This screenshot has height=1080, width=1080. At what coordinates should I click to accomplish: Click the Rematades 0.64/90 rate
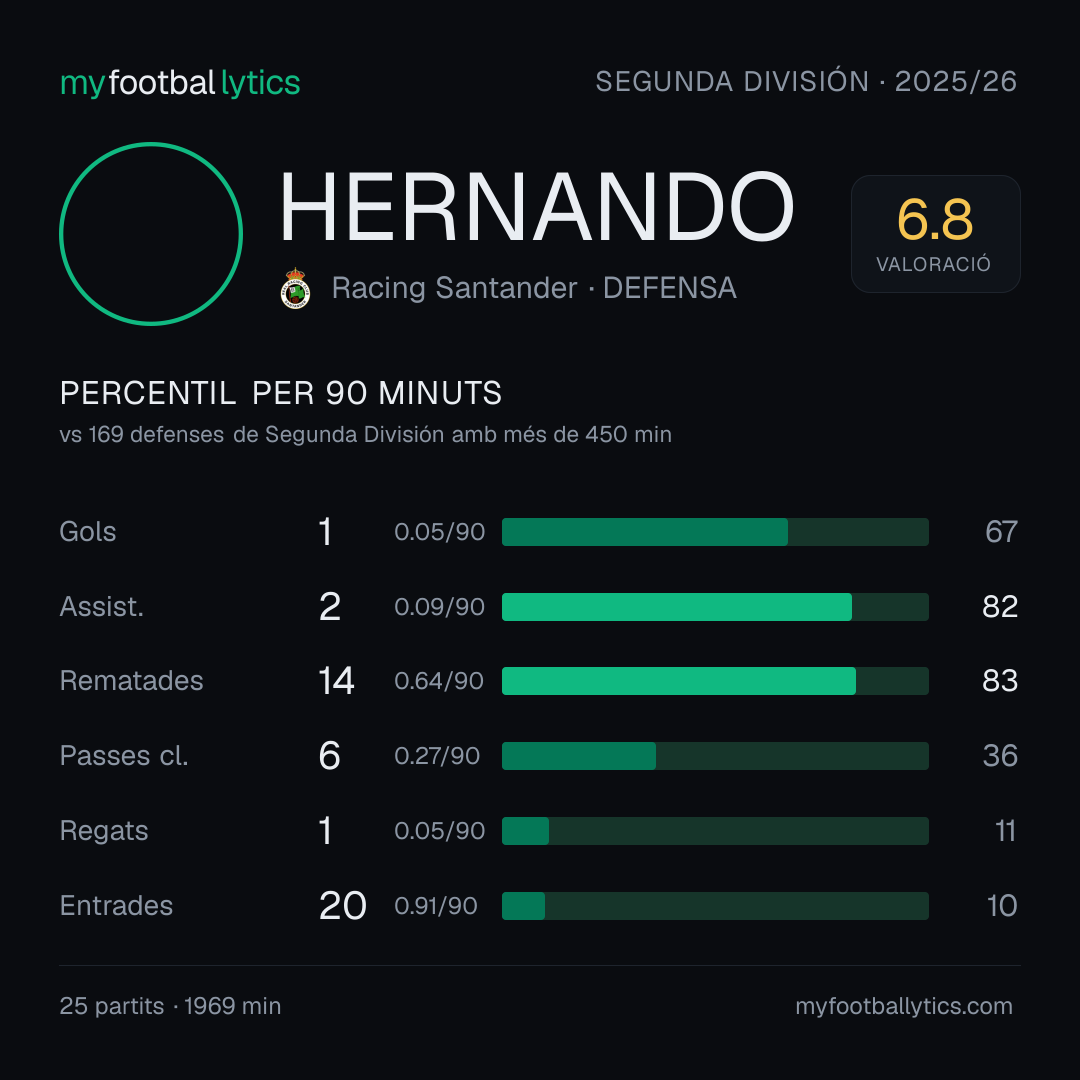click(439, 681)
